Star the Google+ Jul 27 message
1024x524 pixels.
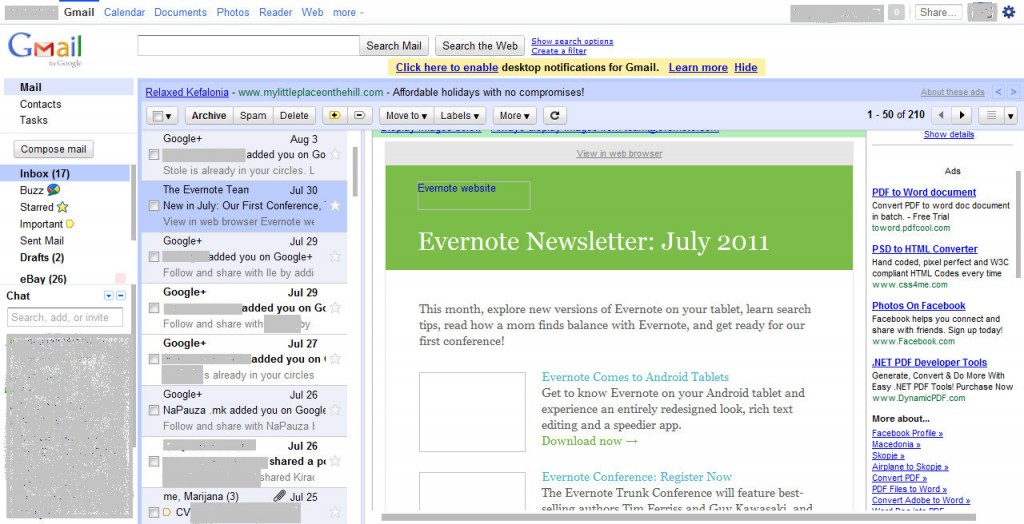click(335, 359)
